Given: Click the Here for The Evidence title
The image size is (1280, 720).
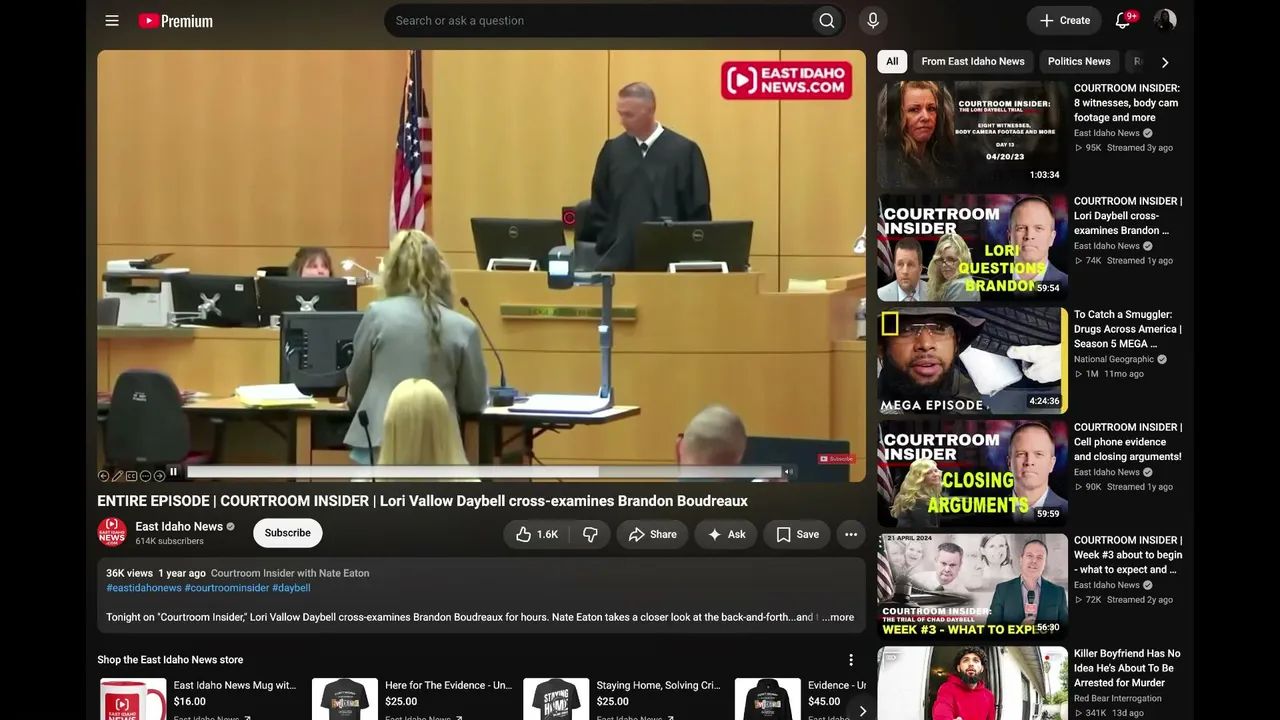Looking at the screenshot, I should point(448,685).
